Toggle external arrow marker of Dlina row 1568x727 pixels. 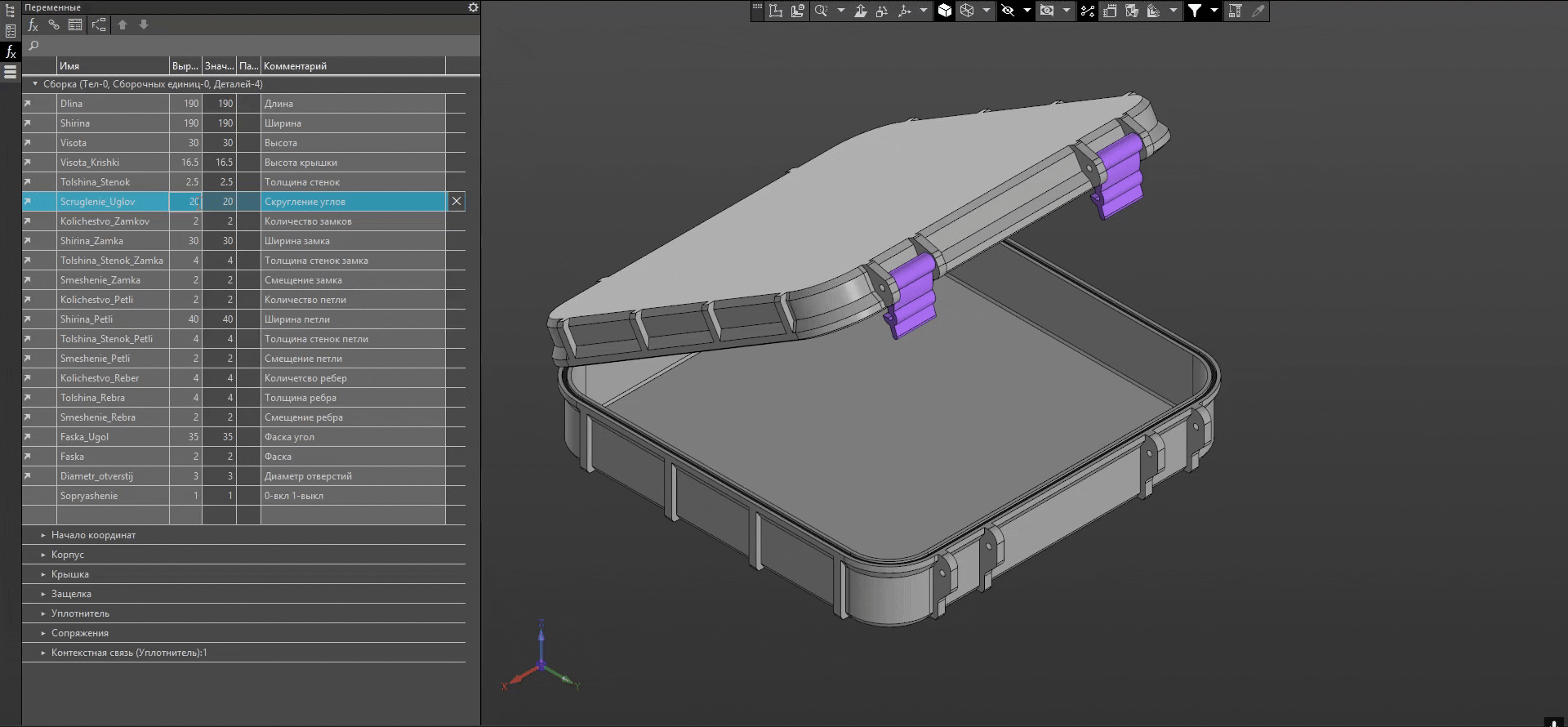[27, 104]
